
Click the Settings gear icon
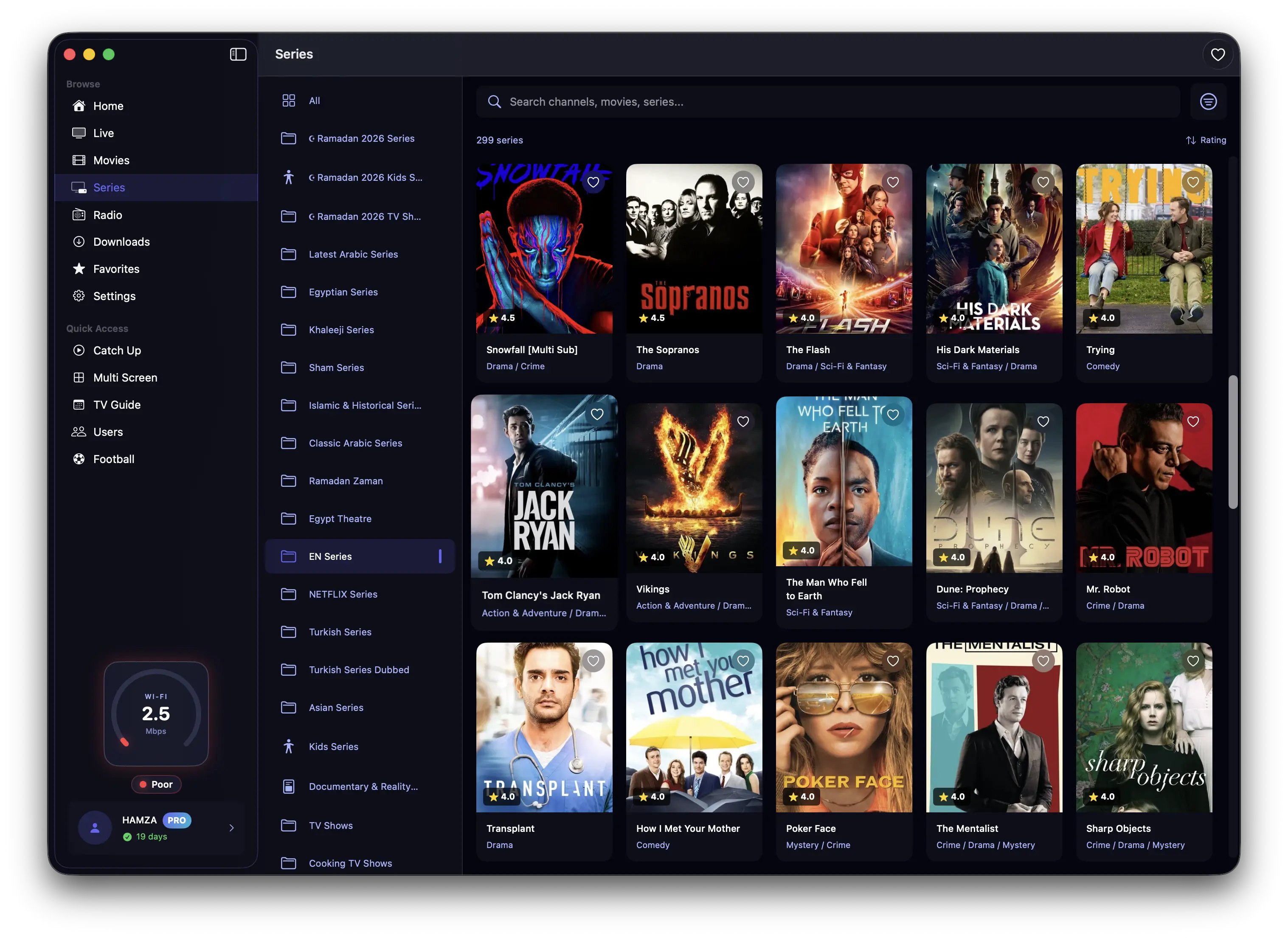pyautogui.click(x=79, y=296)
